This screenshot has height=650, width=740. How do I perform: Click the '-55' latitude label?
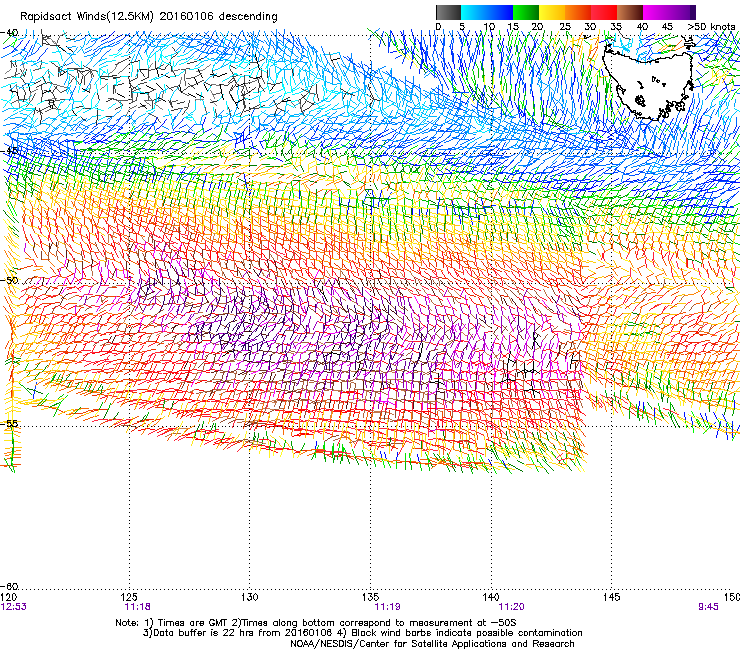pos(9,423)
